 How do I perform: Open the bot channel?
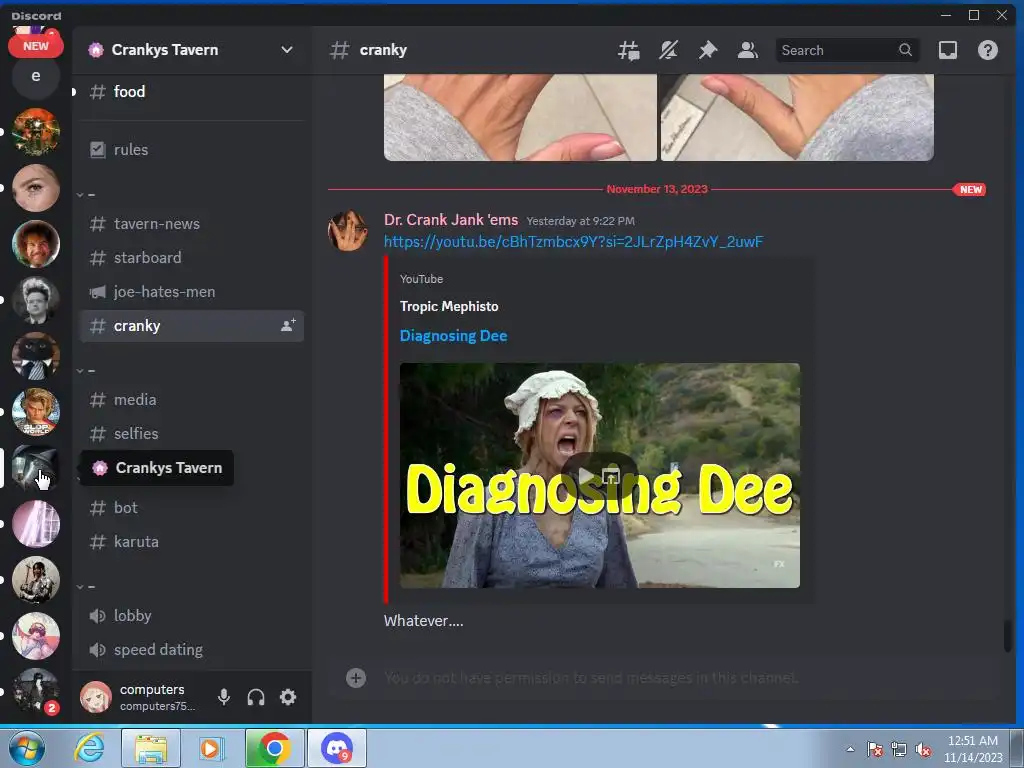pos(191,507)
